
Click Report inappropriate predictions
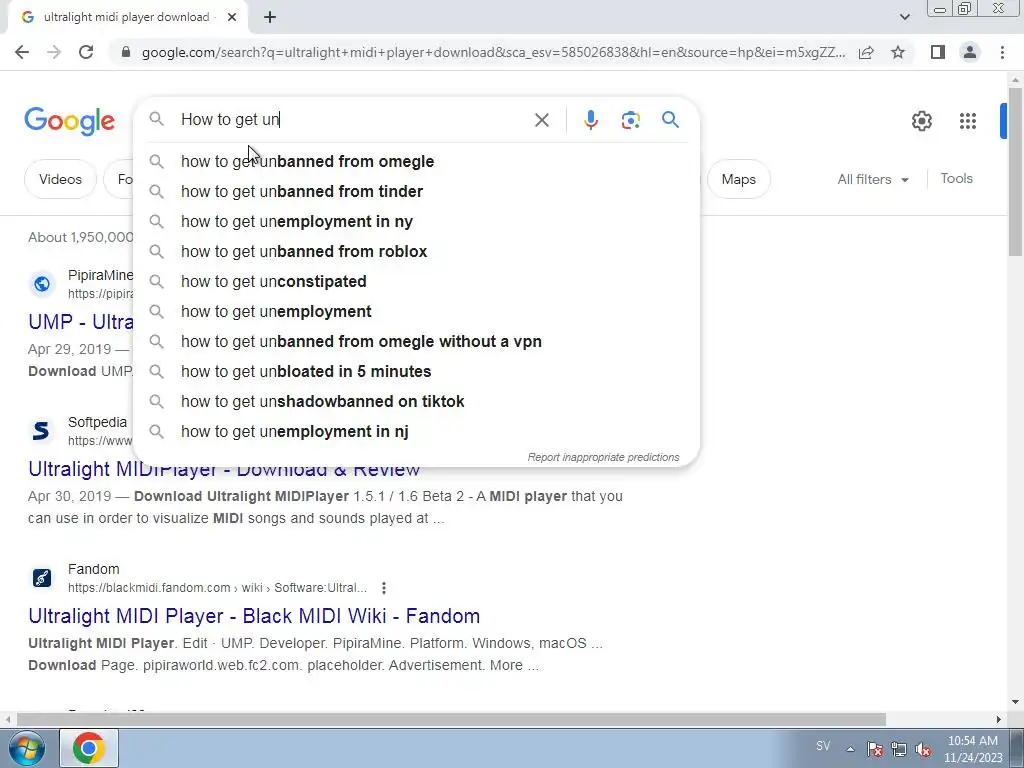(603, 457)
